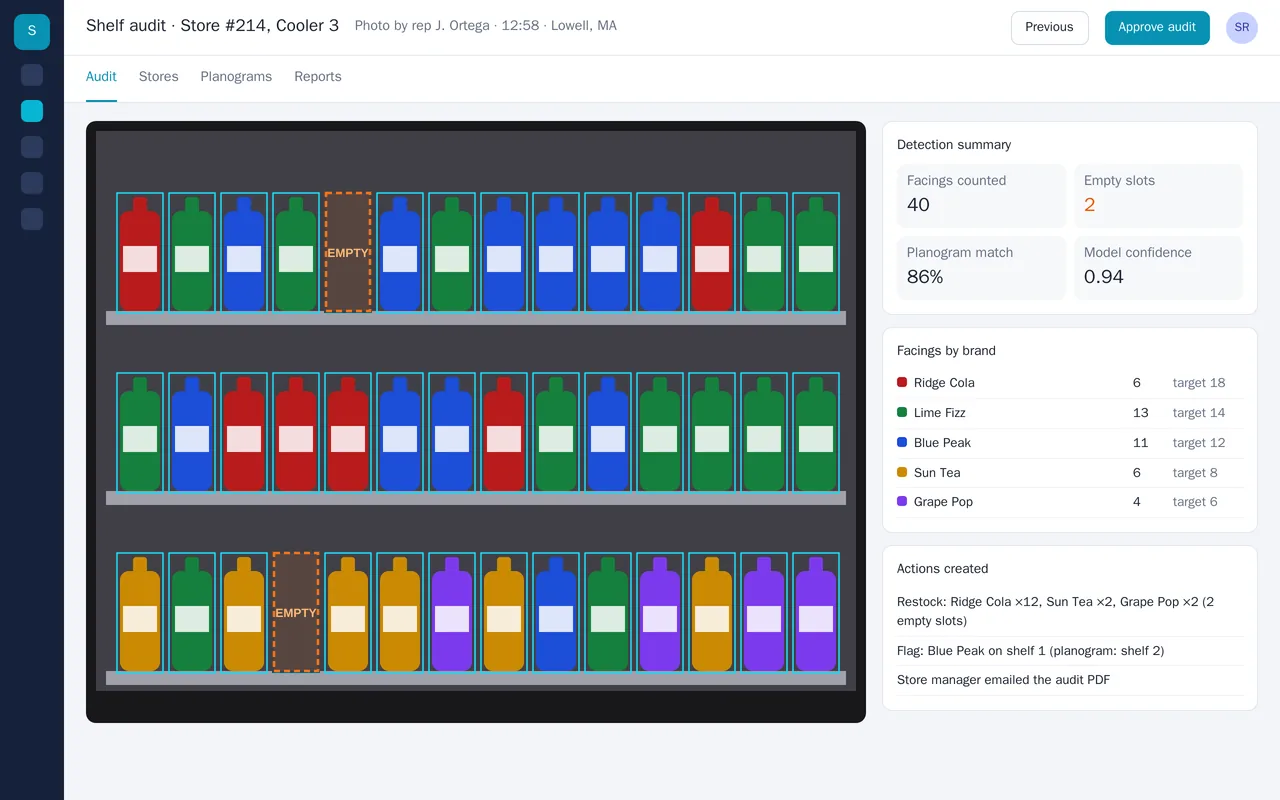1280x800 pixels.
Task: Switch to the Audit tab
Action: [x=101, y=77]
